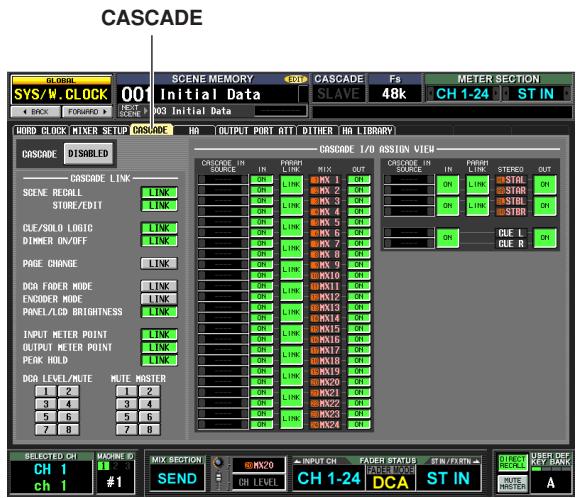Open cascade in source for MX10

click(223, 275)
